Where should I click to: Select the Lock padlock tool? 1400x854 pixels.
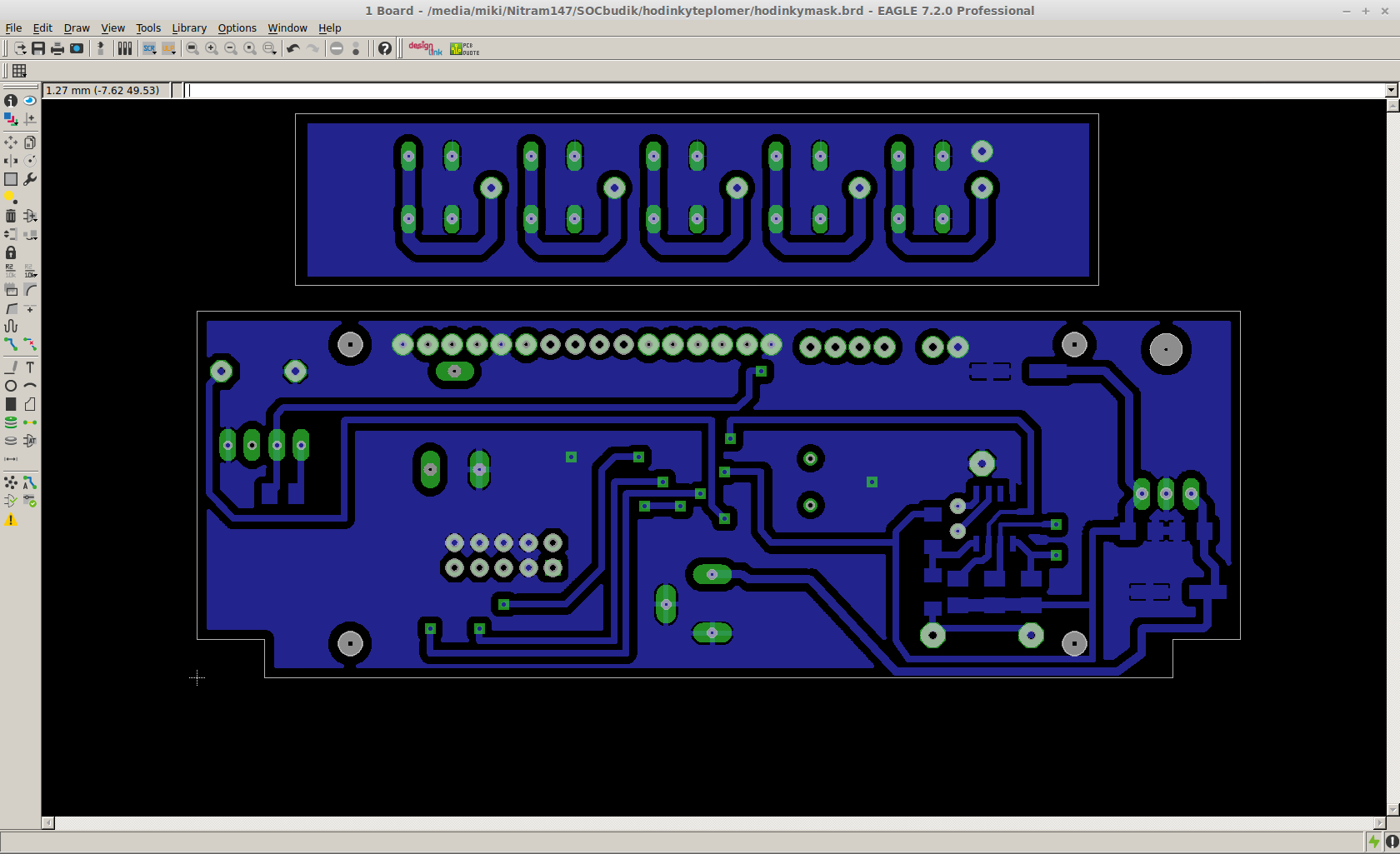point(11,252)
